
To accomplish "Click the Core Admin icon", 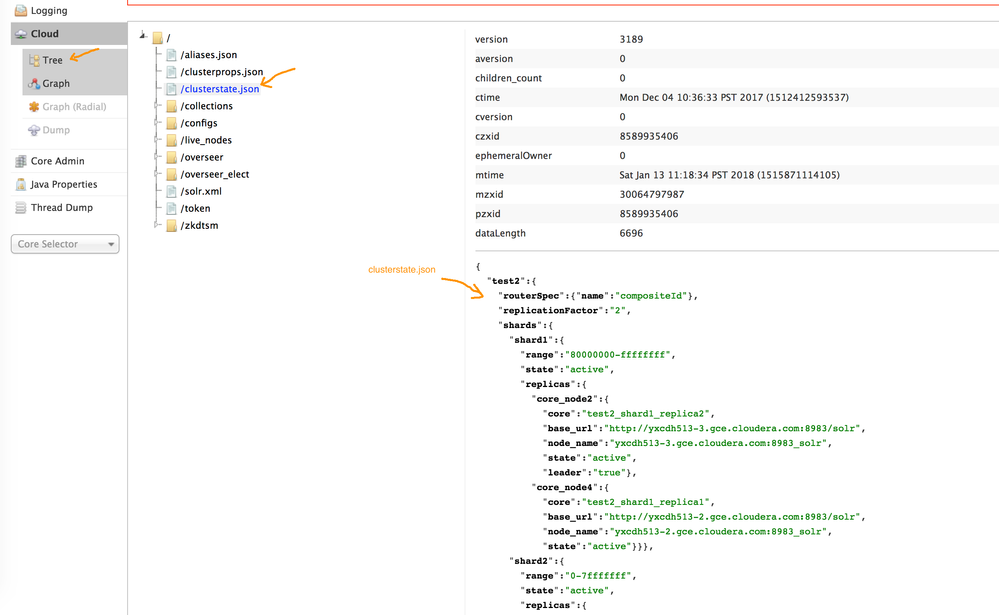I will (x=21, y=161).
